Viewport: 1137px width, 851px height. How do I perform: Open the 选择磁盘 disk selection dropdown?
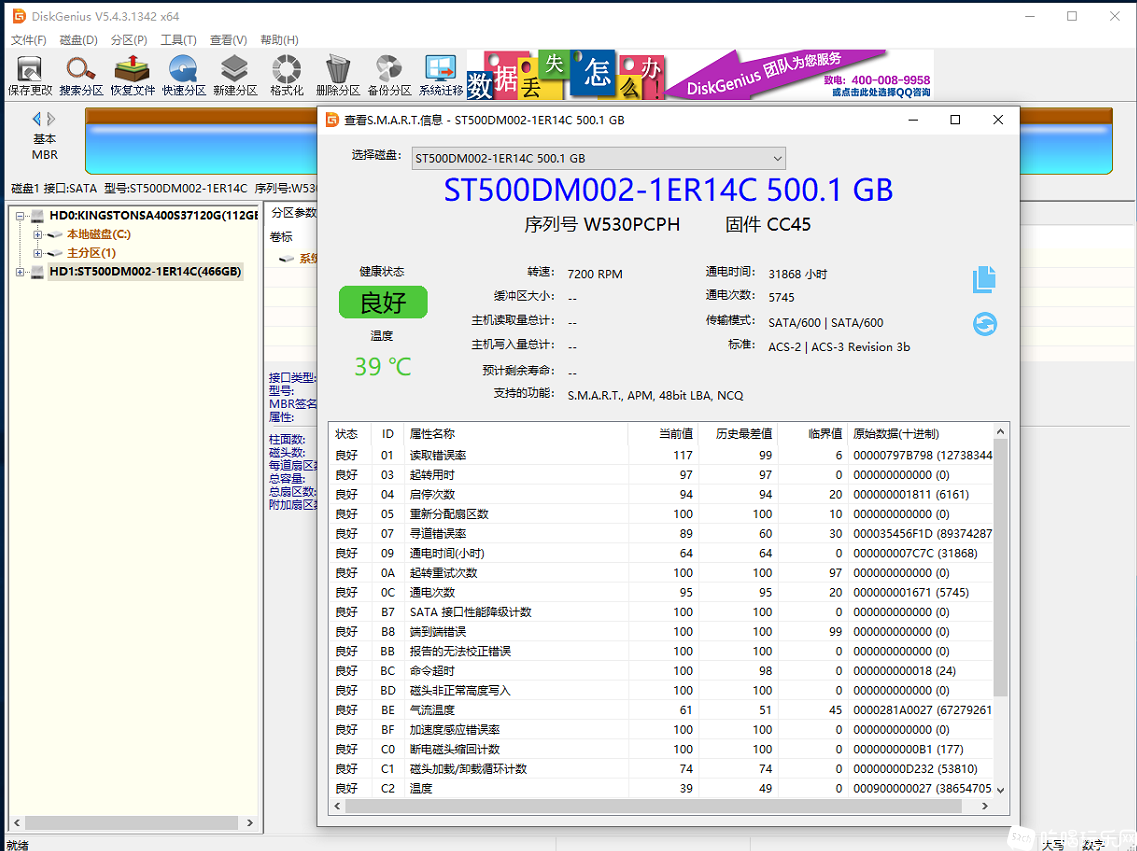coord(598,158)
